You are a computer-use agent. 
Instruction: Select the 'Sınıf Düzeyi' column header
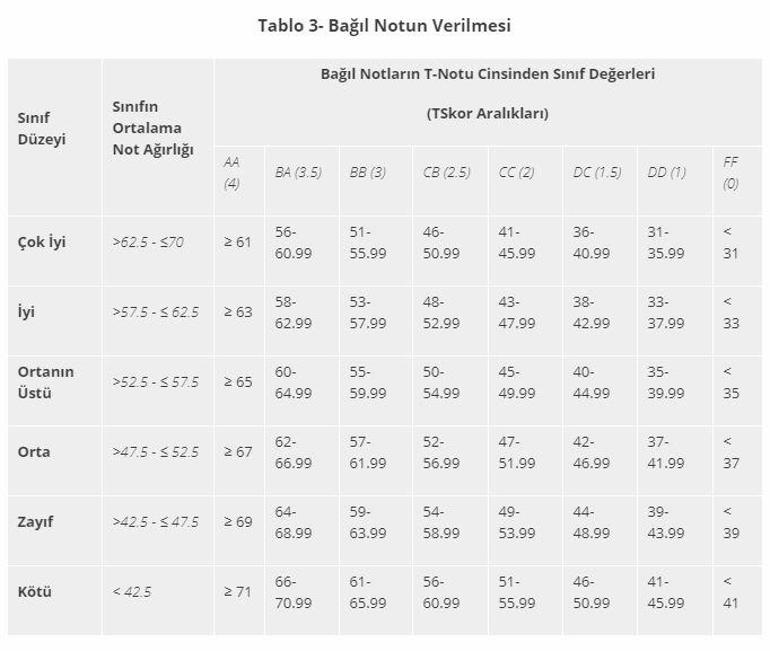click(x=41, y=129)
